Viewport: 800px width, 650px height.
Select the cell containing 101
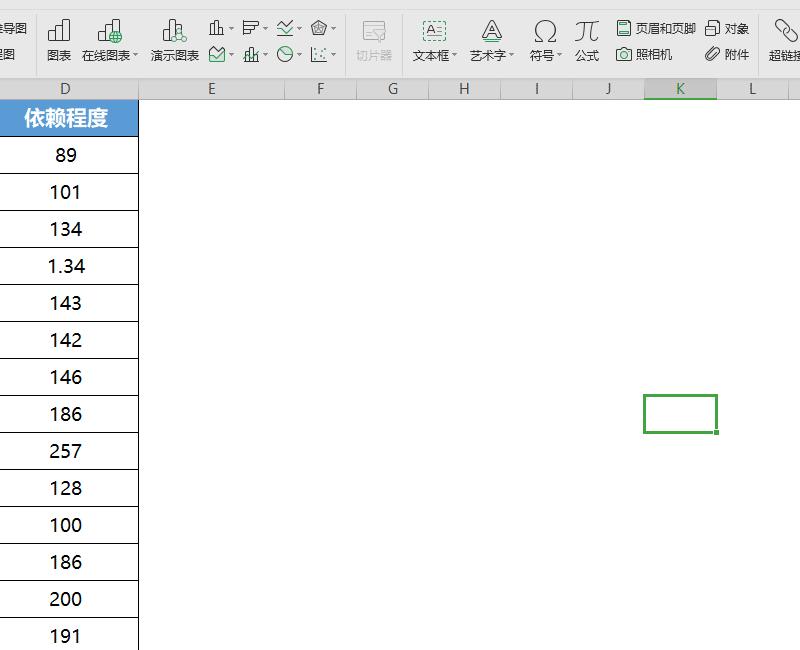pos(69,192)
